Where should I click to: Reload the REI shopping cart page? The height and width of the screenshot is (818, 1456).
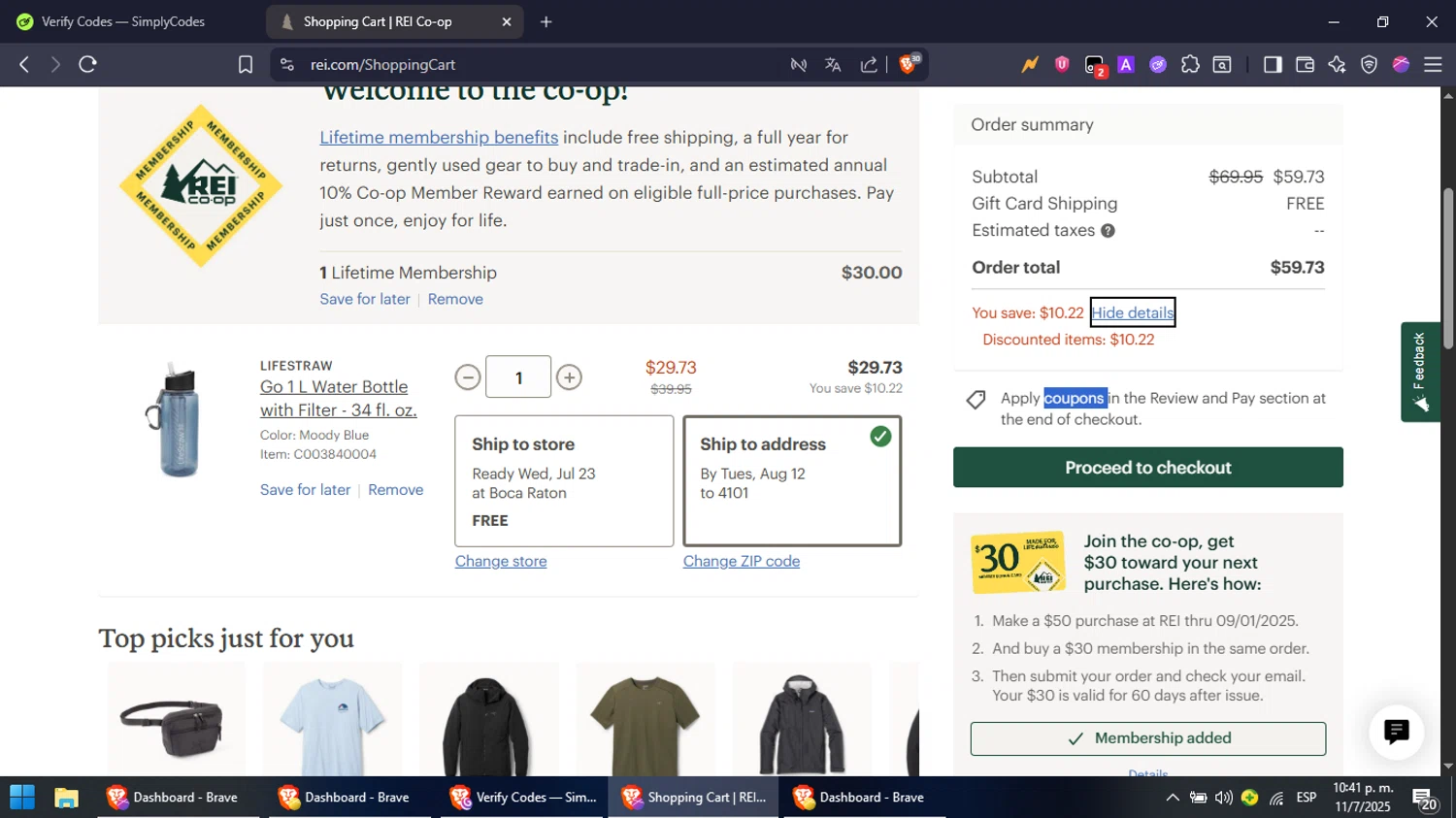pyautogui.click(x=88, y=65)
